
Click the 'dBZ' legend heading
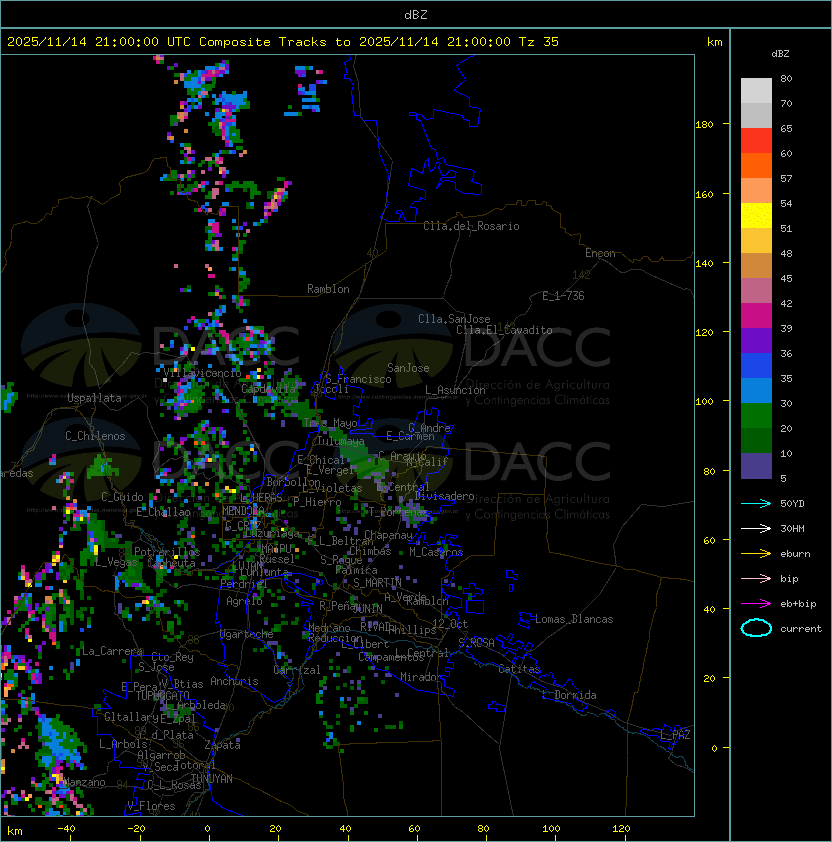[x=780, y=54]
